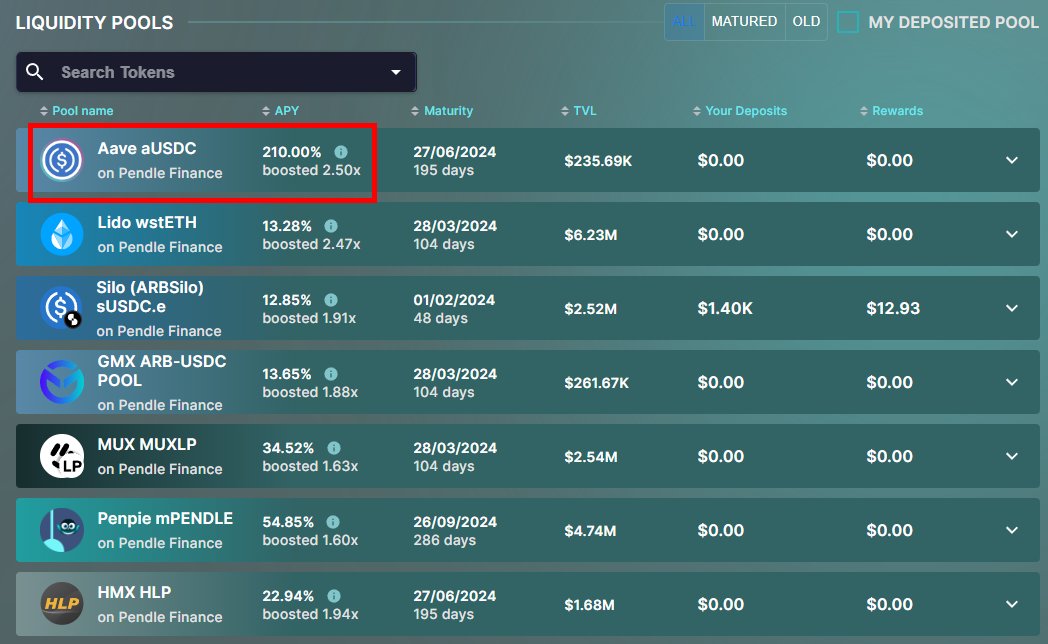Sort pools by Your Deposits
This screenshot has width=1048, height=644.
(740, 111)
